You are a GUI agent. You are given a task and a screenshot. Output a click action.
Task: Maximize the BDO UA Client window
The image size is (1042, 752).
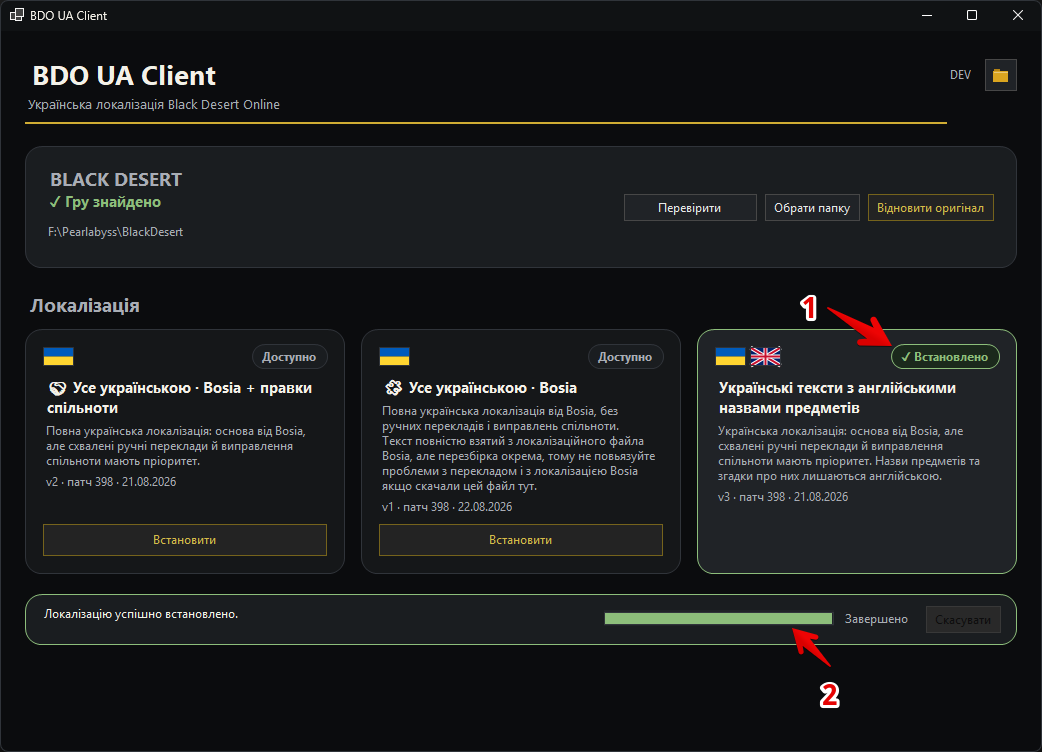[972, 15]
